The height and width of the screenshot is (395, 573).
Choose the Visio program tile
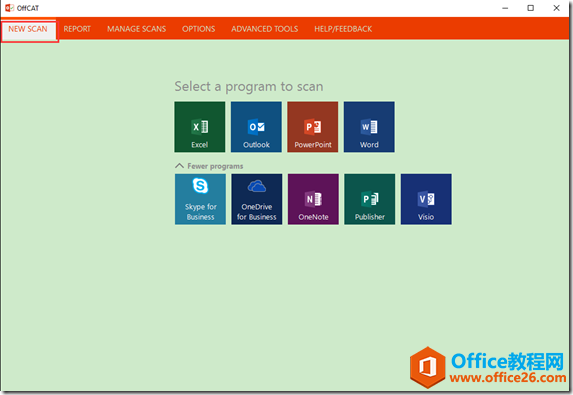pos(426,199)
